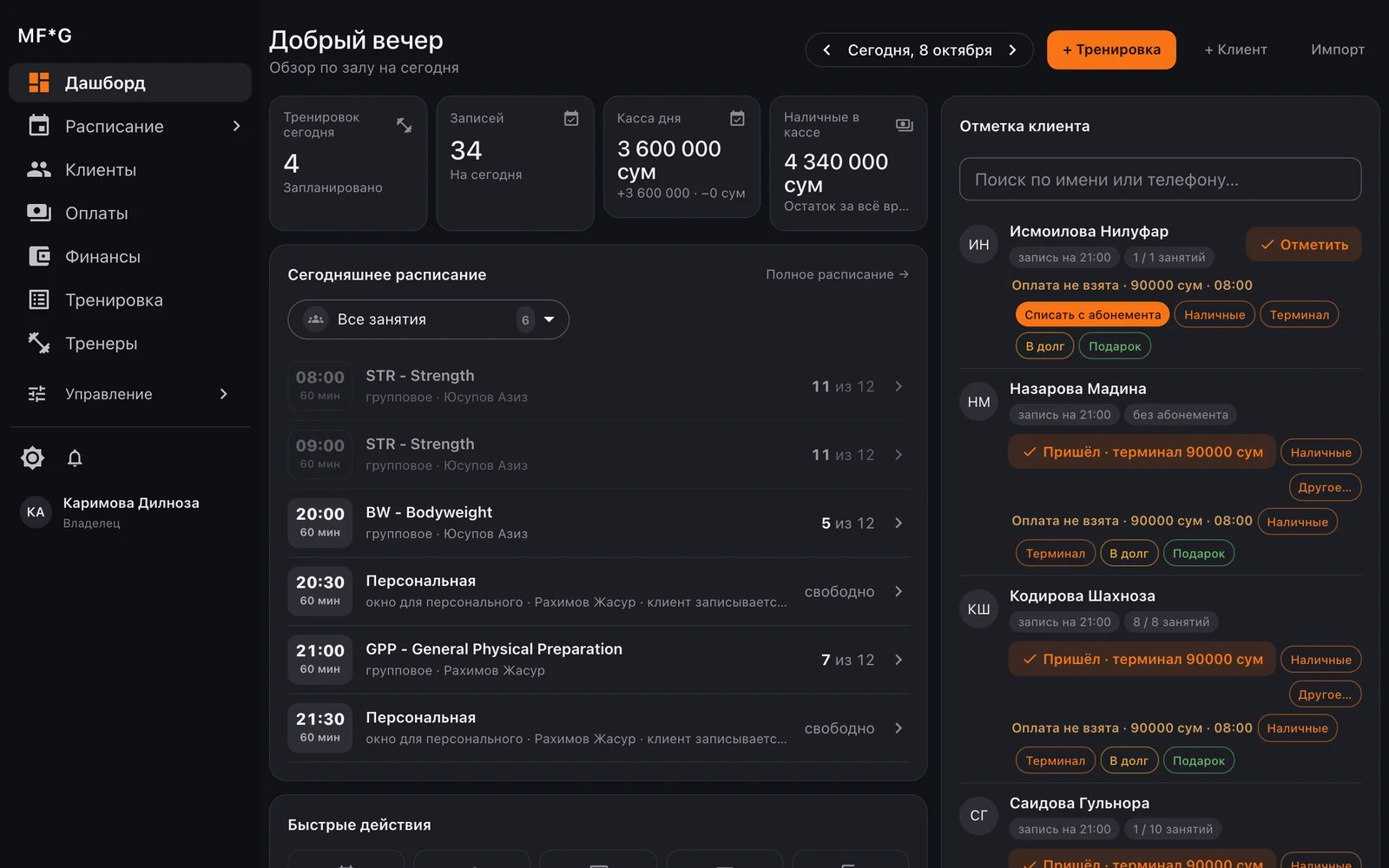Click calendar icon on Касса дня card
1389x868 pixels.
[737, 118]
